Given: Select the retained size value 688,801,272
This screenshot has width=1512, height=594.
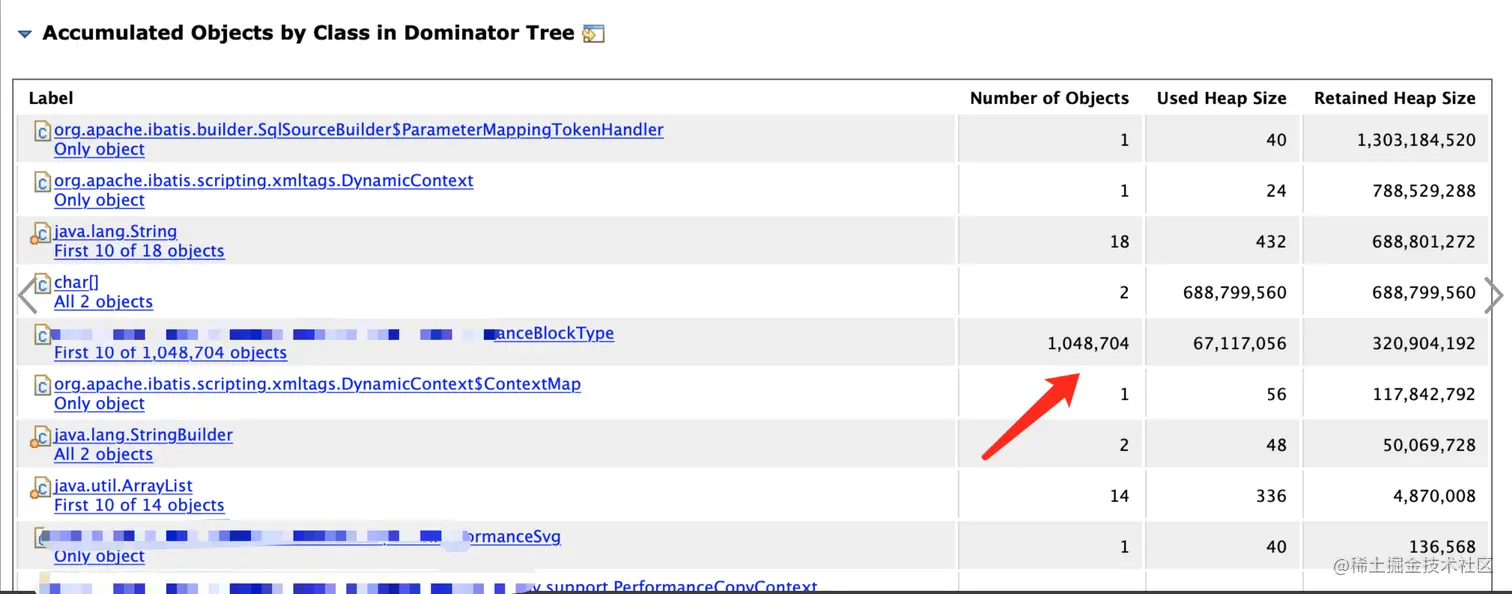Looking at the screenshot, I should click(x=1424, y=242).
